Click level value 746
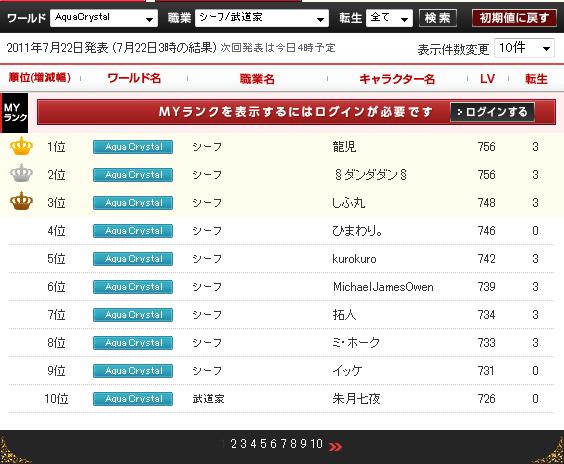Viewport: 564px width, 464px height. [487, 231]
